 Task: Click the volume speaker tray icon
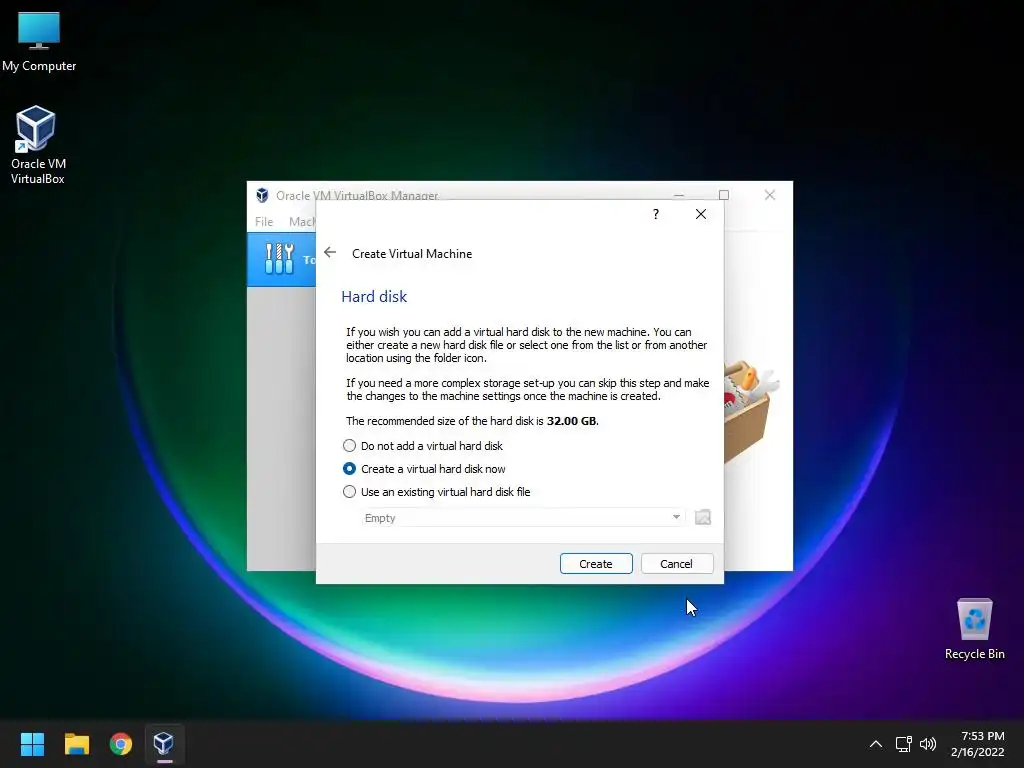click(928, 744)
